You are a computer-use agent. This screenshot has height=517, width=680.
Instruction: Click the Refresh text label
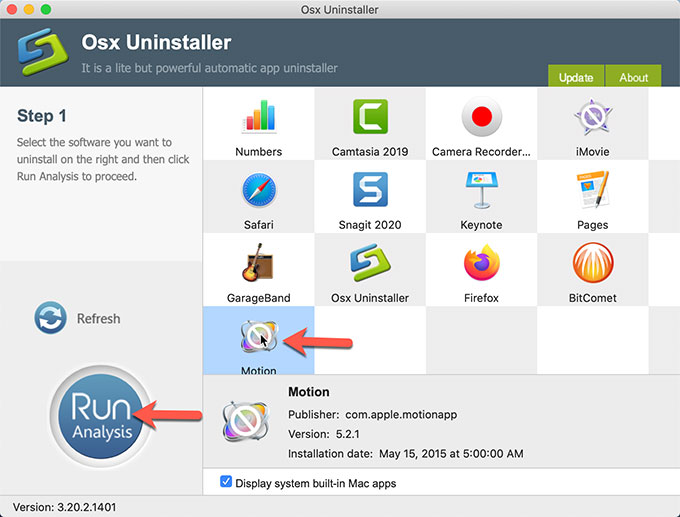[x=98, y=319]
